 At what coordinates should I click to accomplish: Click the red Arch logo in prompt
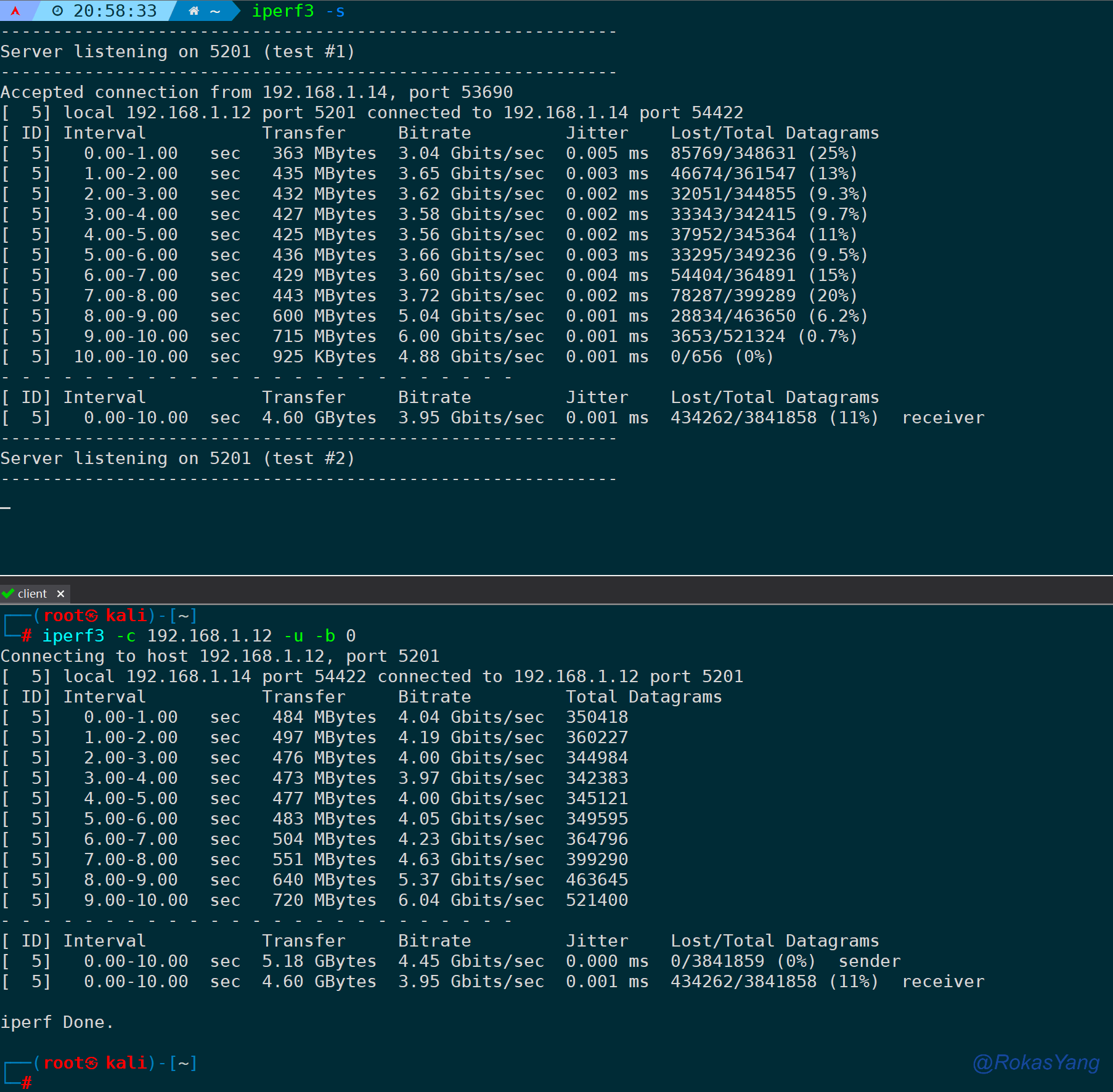click(x=15, y=11)
